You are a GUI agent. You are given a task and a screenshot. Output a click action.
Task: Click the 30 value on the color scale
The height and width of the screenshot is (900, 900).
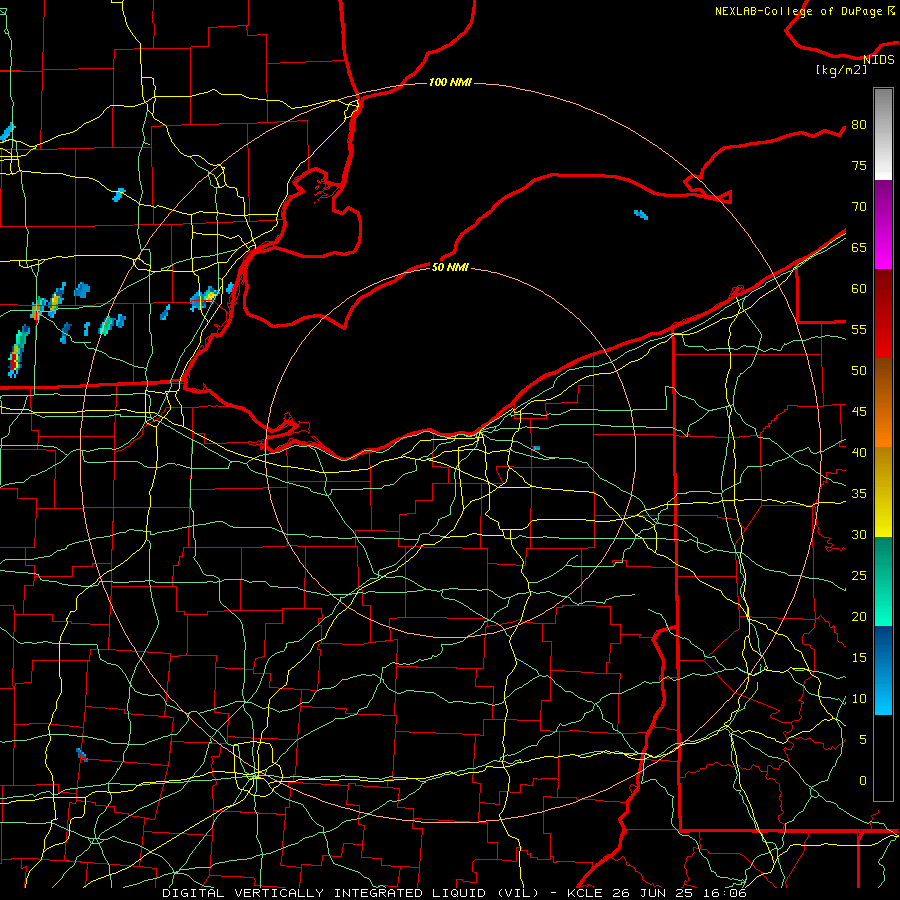859,534
